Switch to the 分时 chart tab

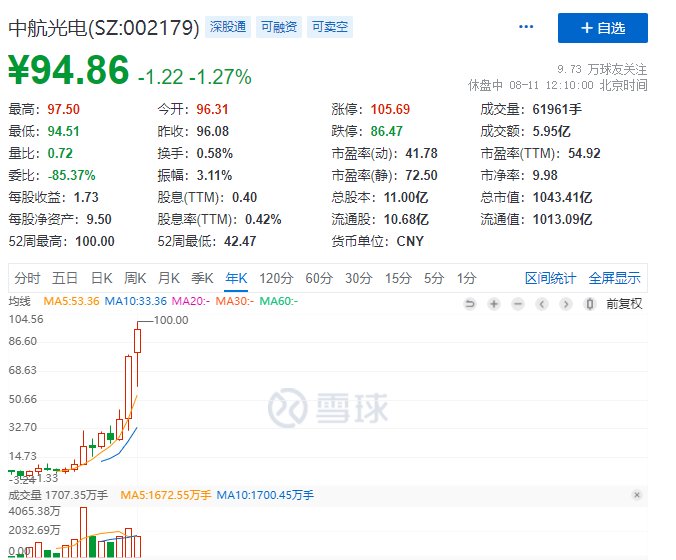point(27,278)
